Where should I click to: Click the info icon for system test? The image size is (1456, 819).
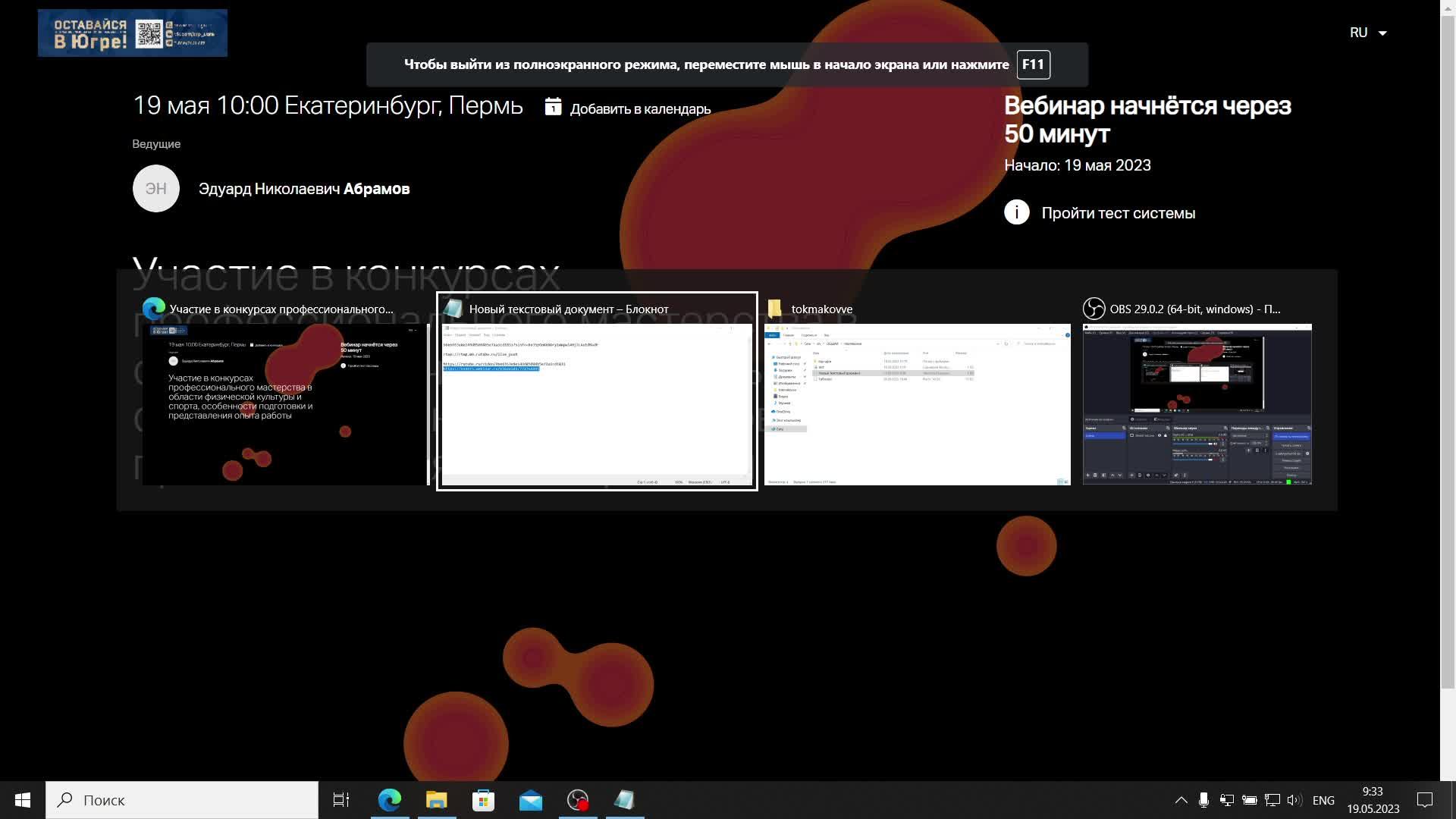(x=1016, y=212)
